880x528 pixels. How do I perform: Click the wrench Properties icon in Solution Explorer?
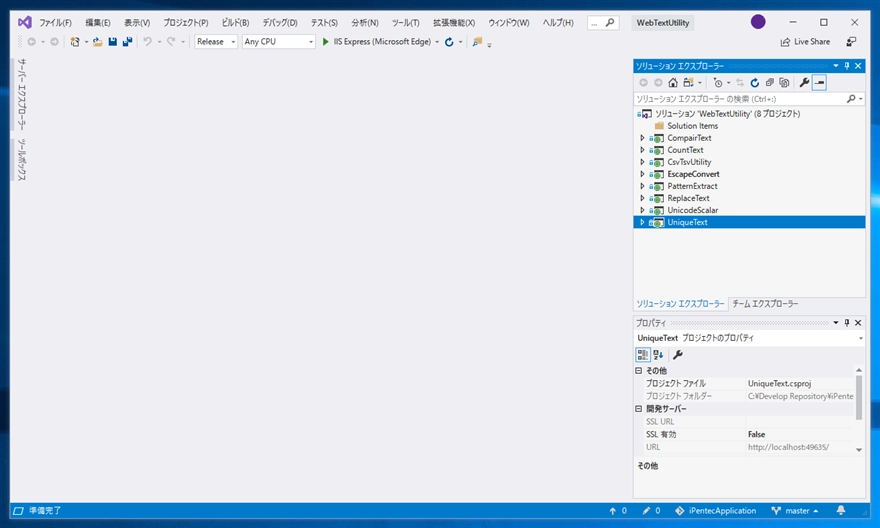click(x=804, y=82)
